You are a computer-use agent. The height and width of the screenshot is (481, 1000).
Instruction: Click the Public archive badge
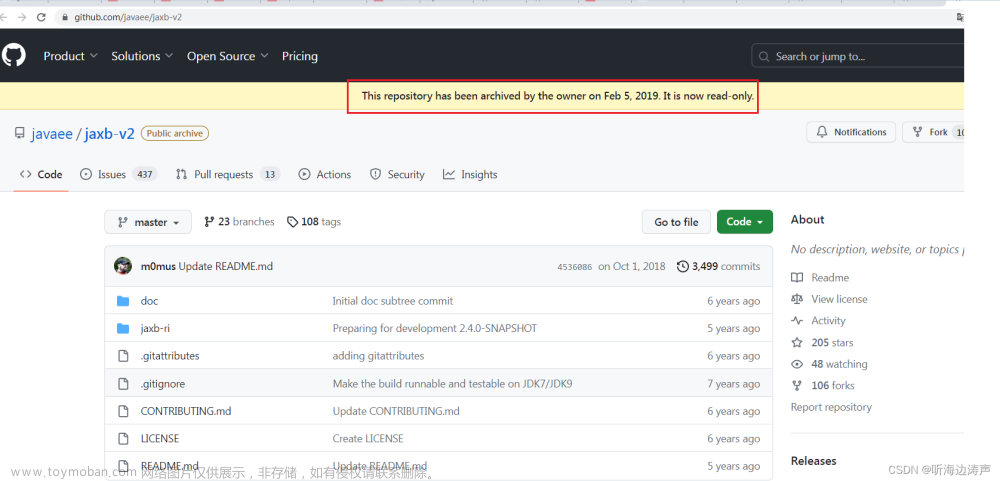[x=175, y=133]
